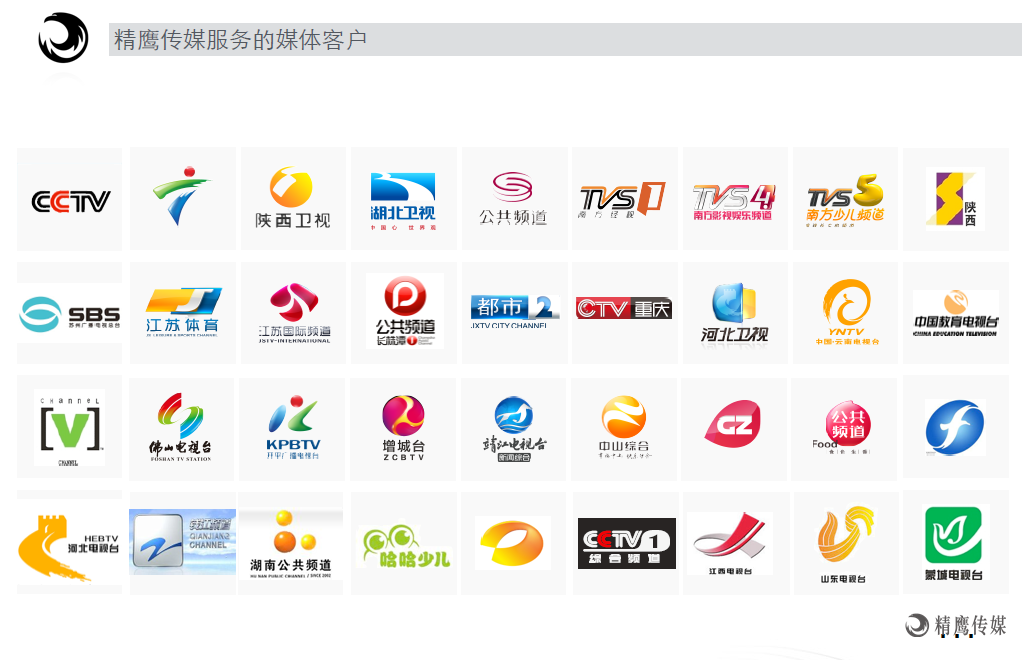Open the SBS 苏州广播电视总台 logo
Screen dimensions: 1022x660
click(x=70, y=314)
